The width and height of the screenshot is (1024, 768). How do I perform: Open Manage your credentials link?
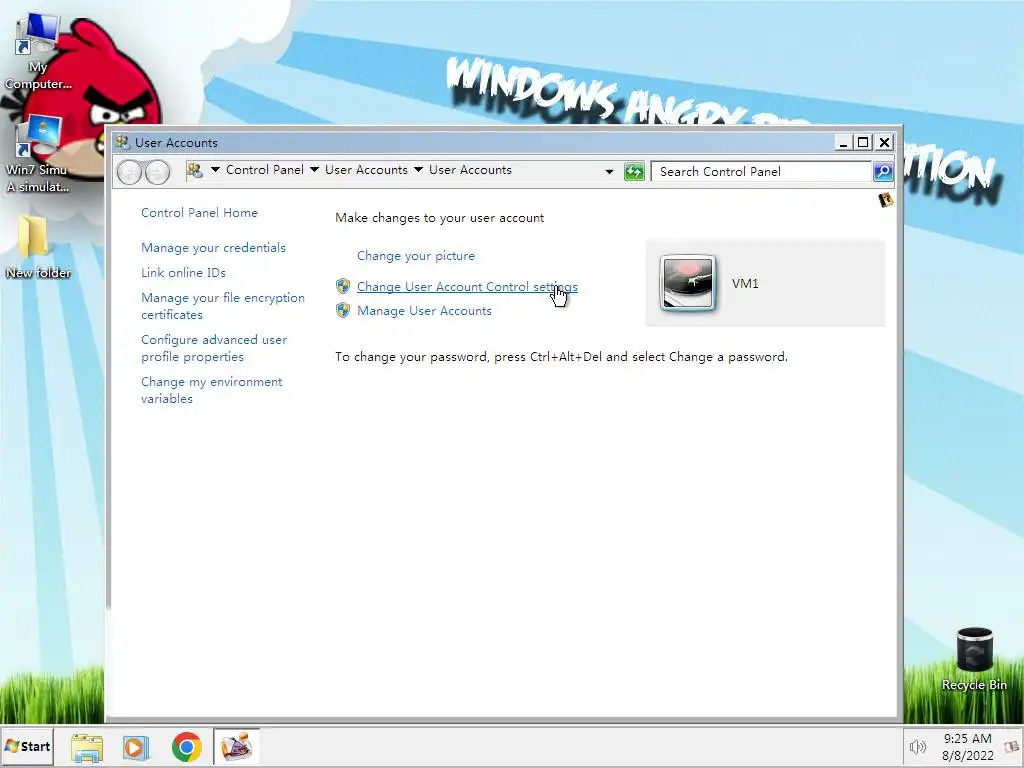pyautogui.click(x=214, y=248)
